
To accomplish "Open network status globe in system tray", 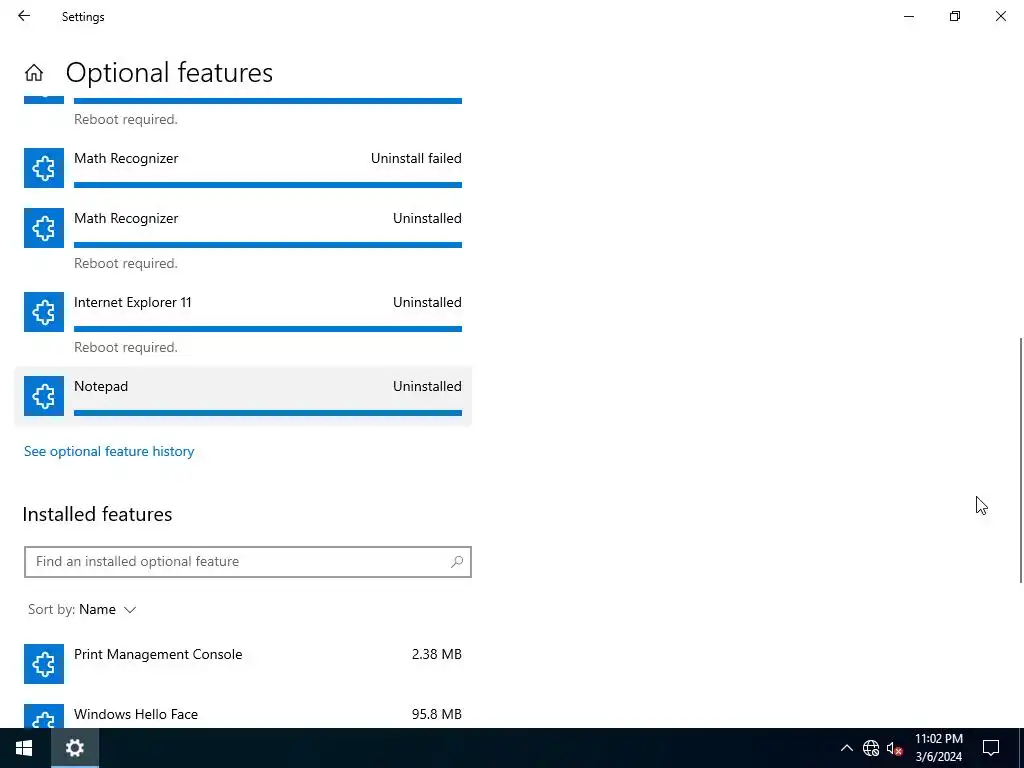I will tap(871, 748).
